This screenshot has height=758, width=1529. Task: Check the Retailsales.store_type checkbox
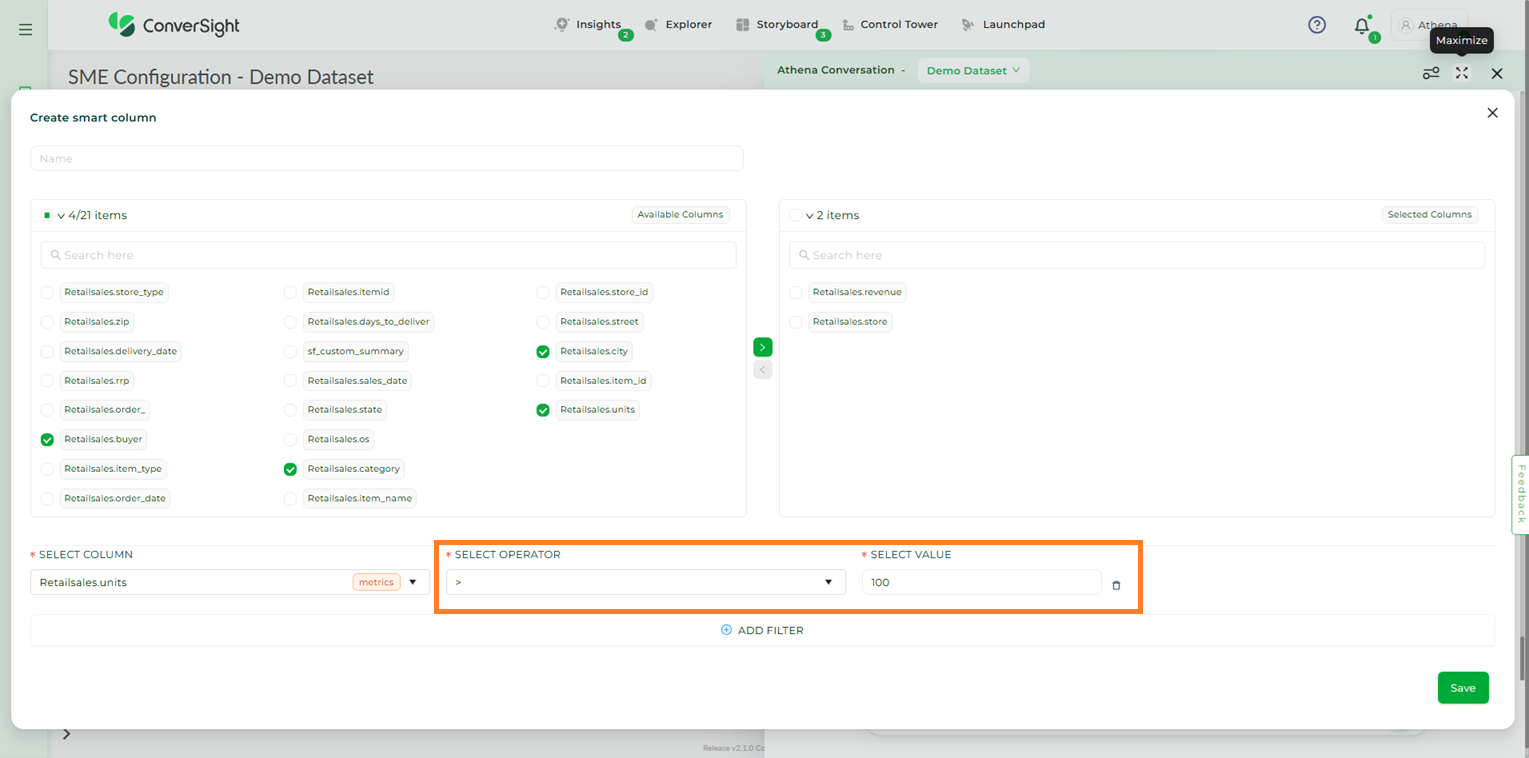tap(47, 293)
